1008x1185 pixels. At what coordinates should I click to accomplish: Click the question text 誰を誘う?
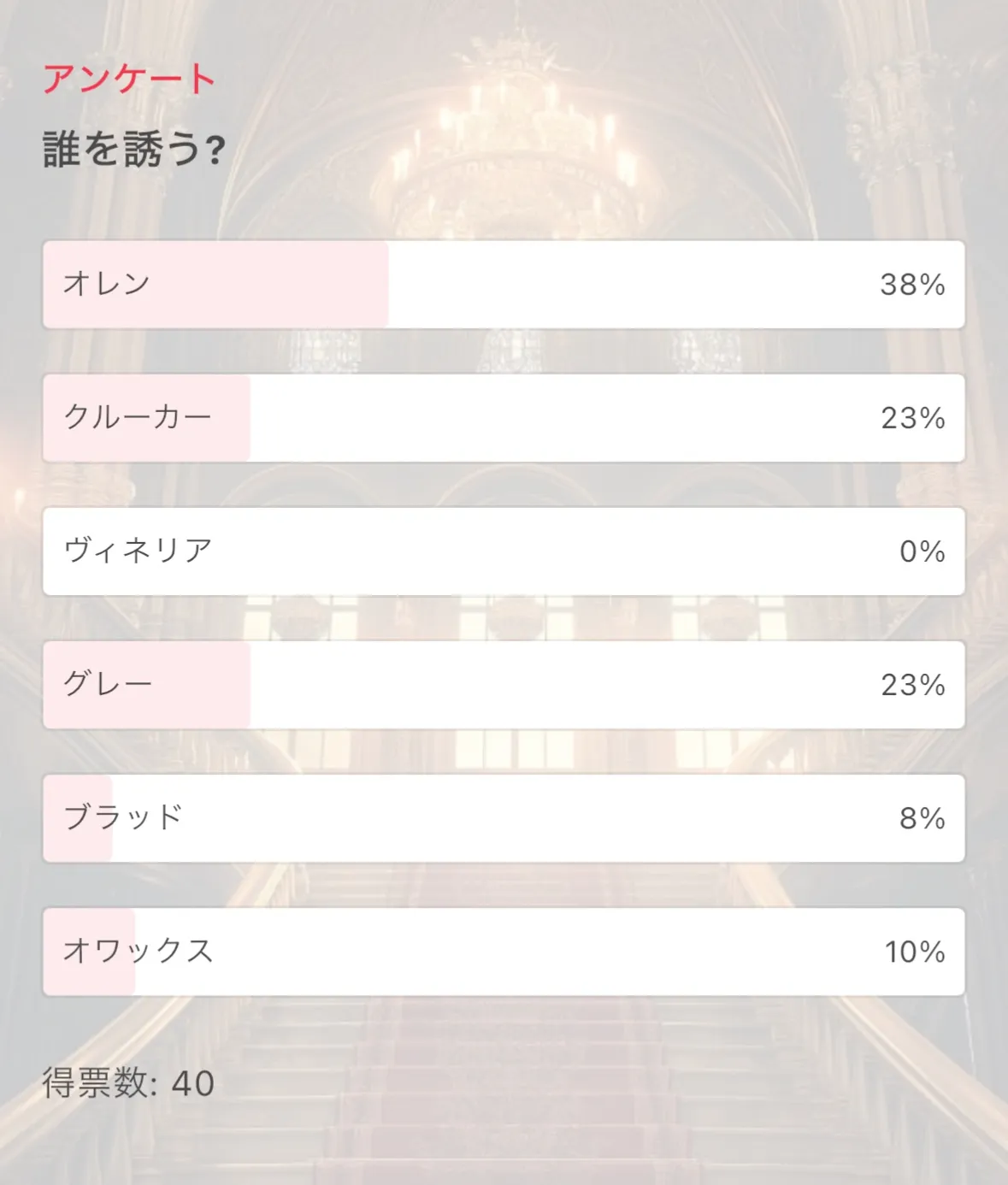[x=134, y=150]
